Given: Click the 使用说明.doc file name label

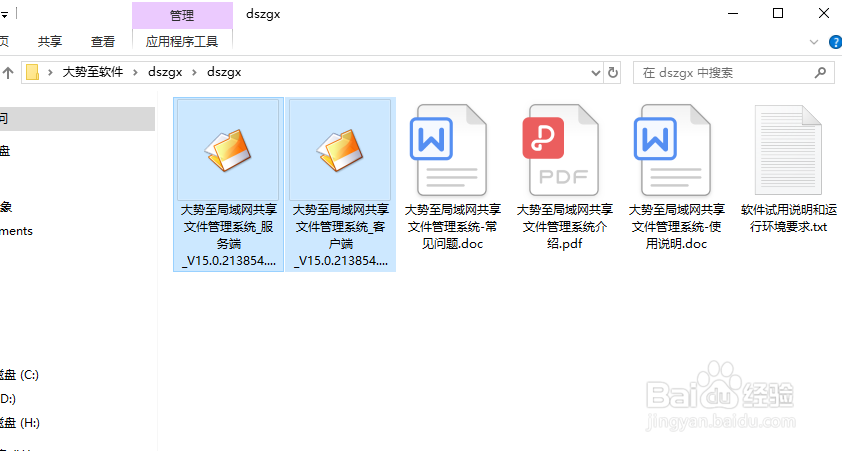Looking at the screenshot, I should pyautogui.click(x=676, y=227).
